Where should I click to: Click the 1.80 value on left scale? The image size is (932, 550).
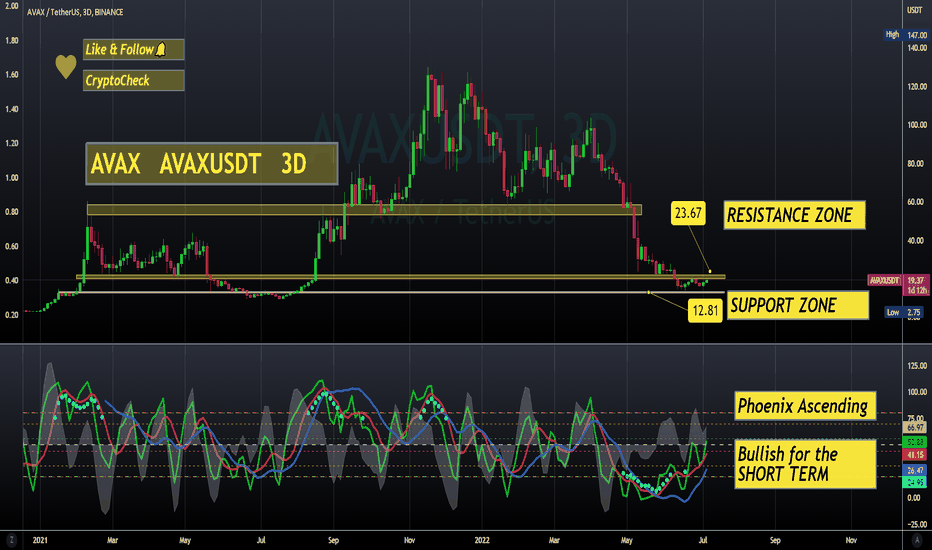11,40
